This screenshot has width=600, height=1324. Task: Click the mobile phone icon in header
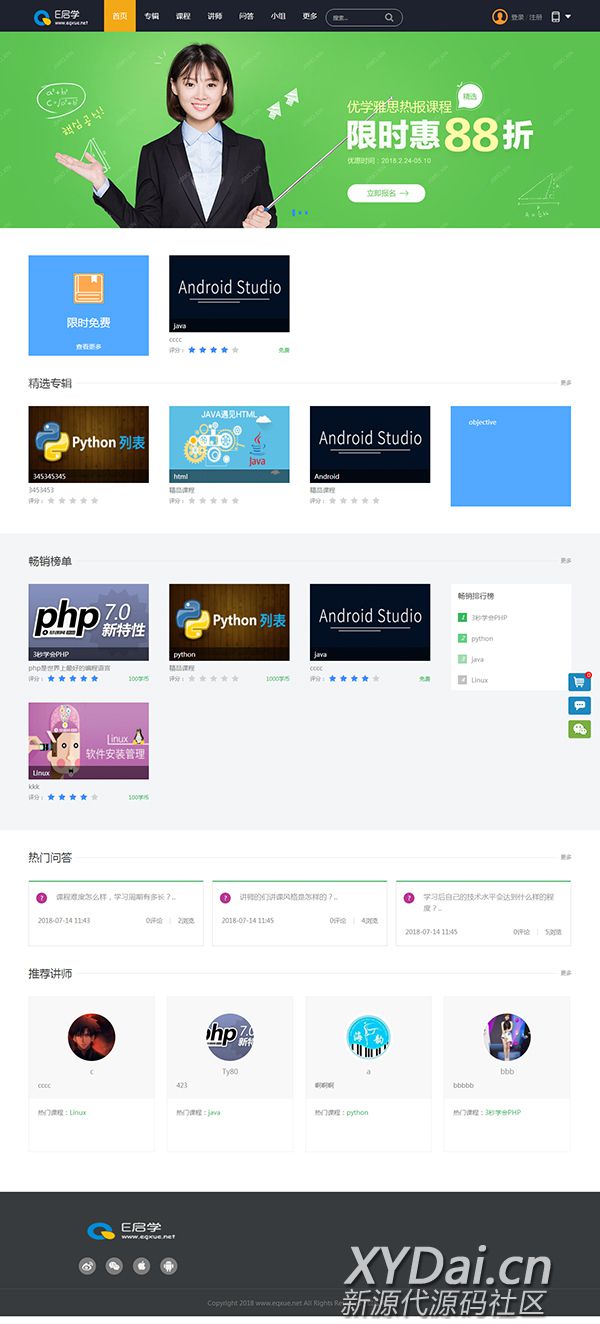coord(555,16)
